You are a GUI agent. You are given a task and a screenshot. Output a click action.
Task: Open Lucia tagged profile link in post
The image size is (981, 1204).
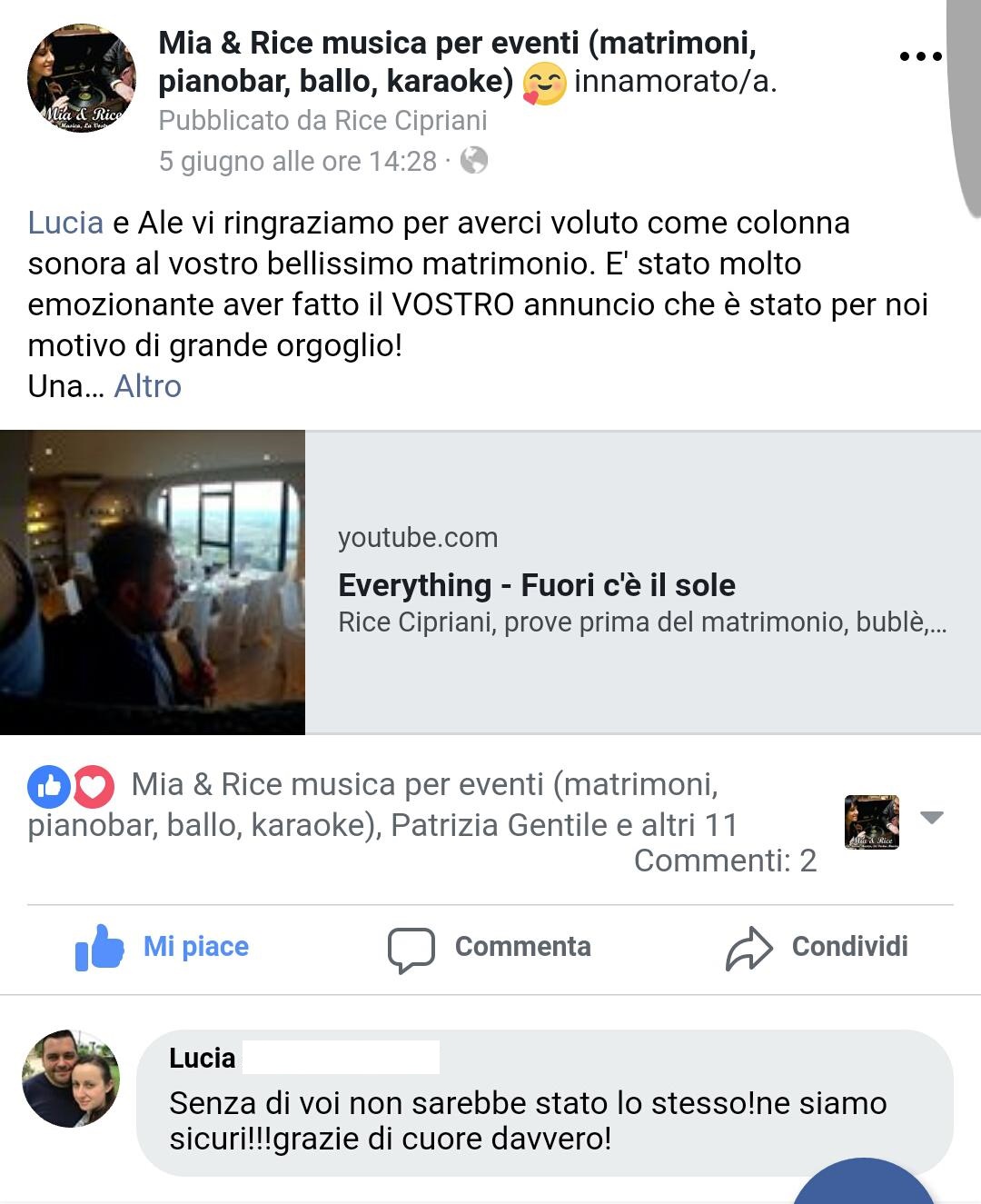[x=65, y=223]
